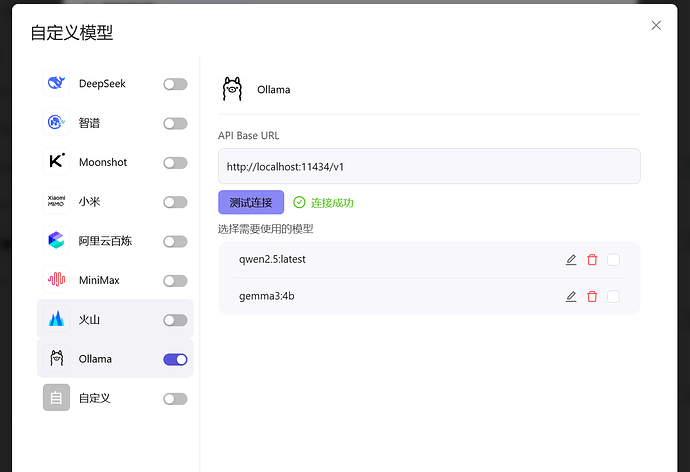690x472 pixels.
Task: Click the 测试连接 button
Action: 251,202
